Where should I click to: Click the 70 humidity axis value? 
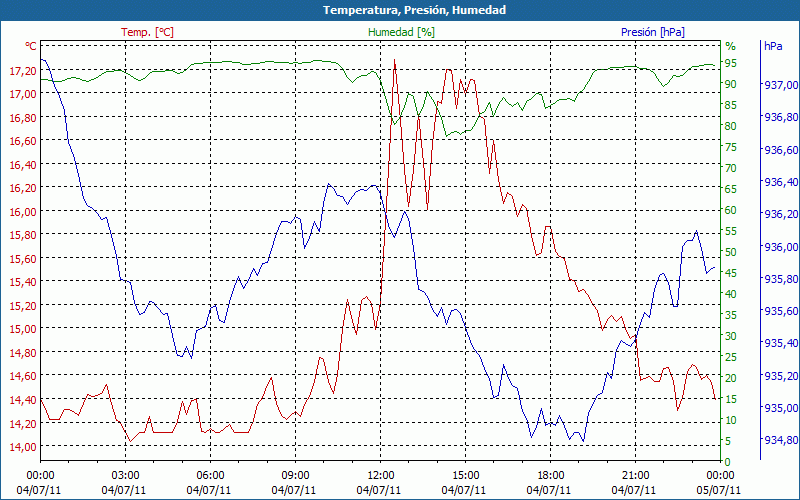(x=731, y=168)
